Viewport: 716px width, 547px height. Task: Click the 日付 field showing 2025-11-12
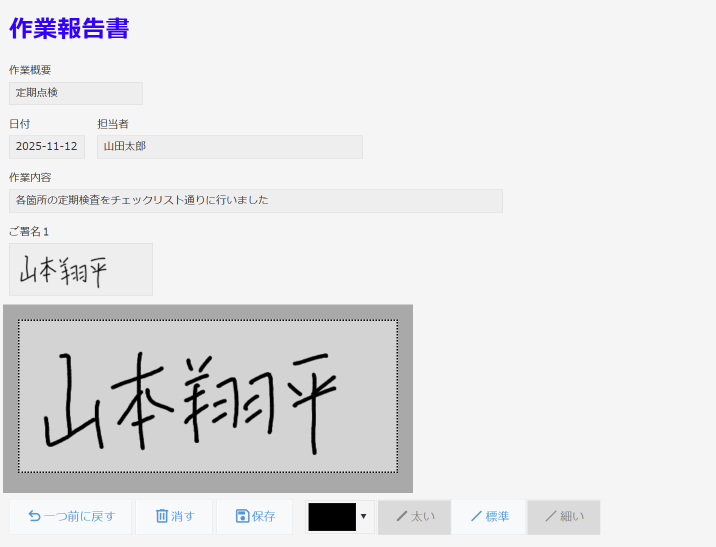tap(47, 147)
